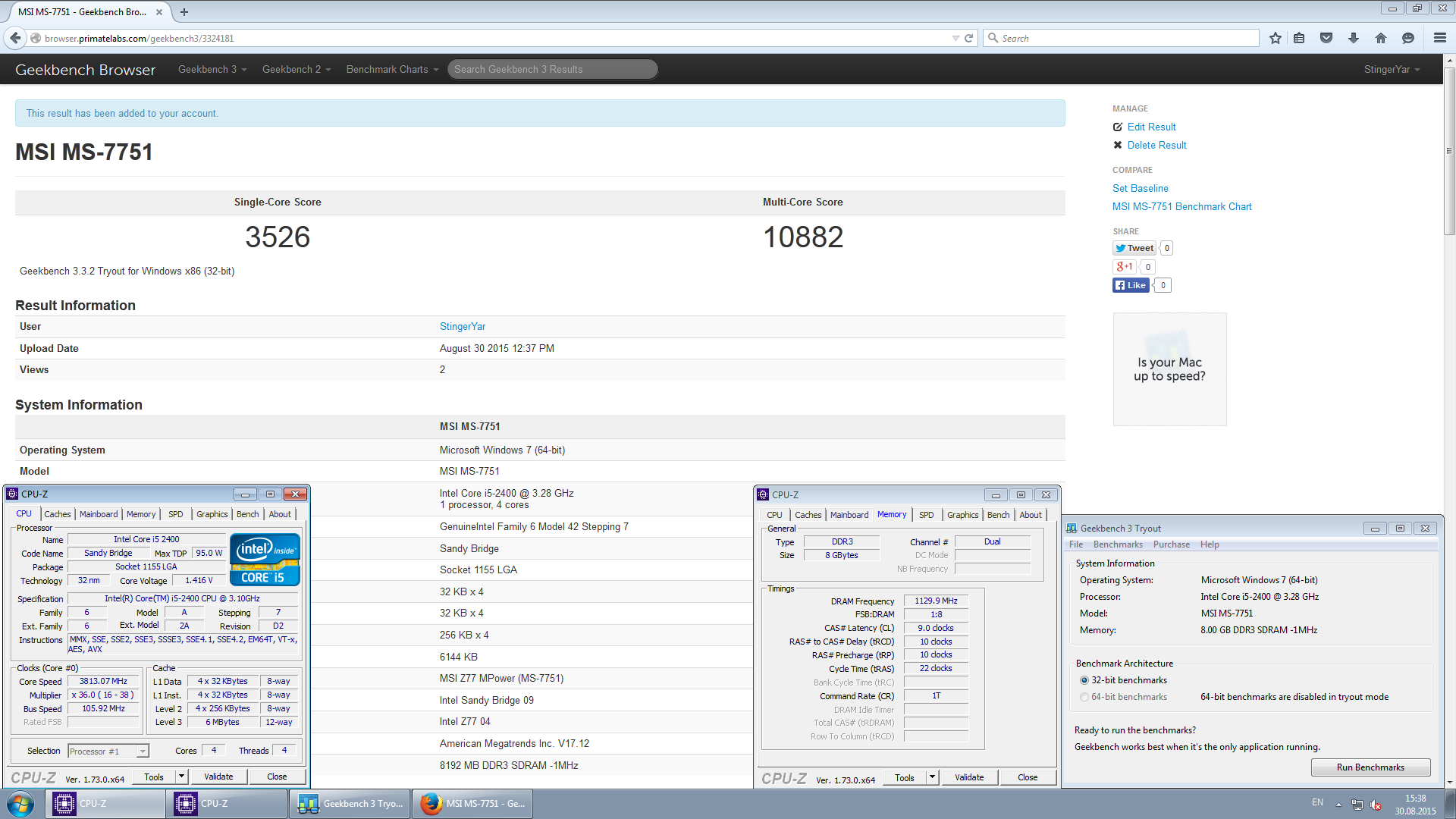Viewport: 1456px width, 819px height.
Task: Open the downloads arrow icon
Action: (x=1354, y=38)
